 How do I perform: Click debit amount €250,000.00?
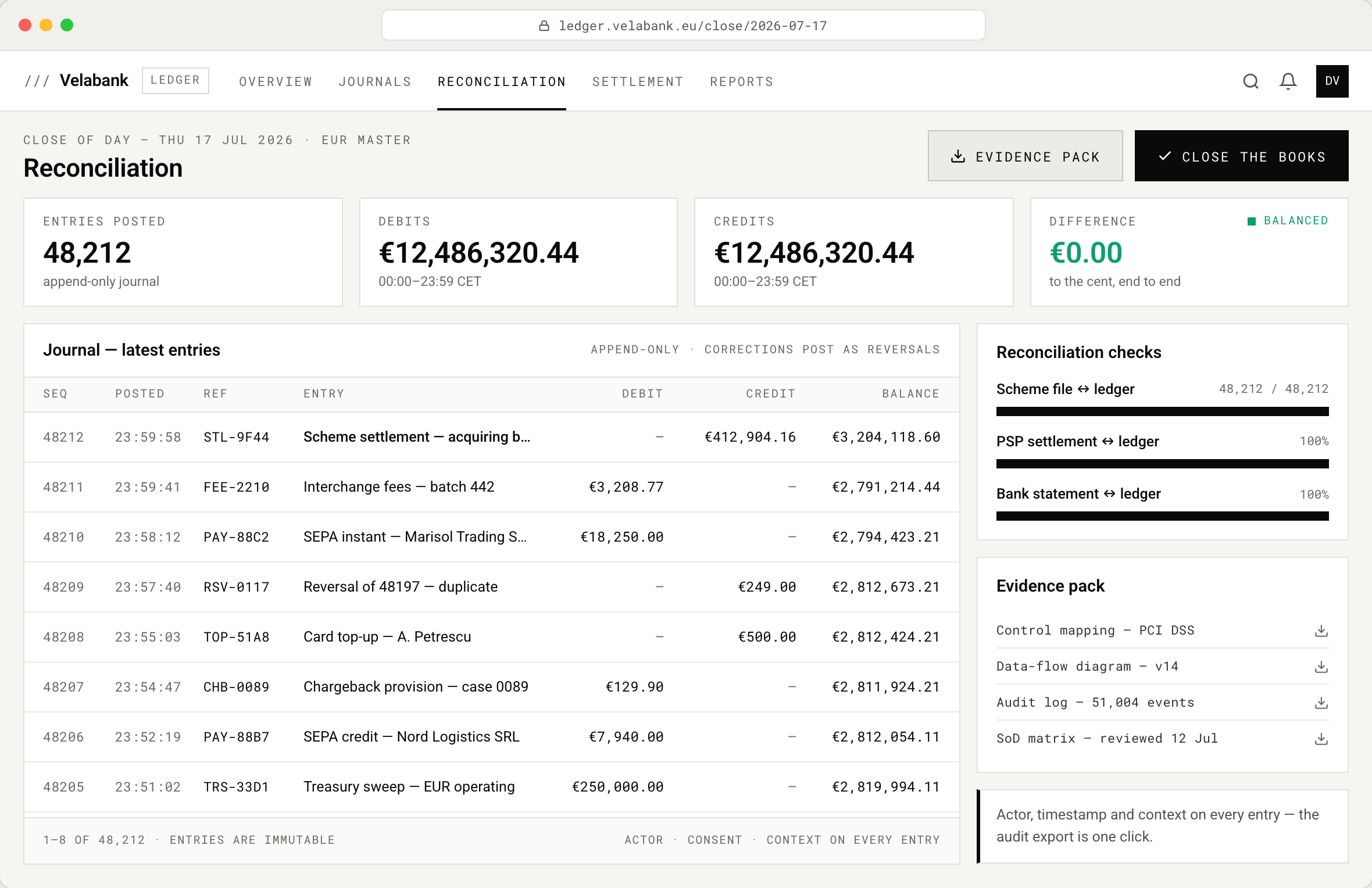click(x=617, y=787)
